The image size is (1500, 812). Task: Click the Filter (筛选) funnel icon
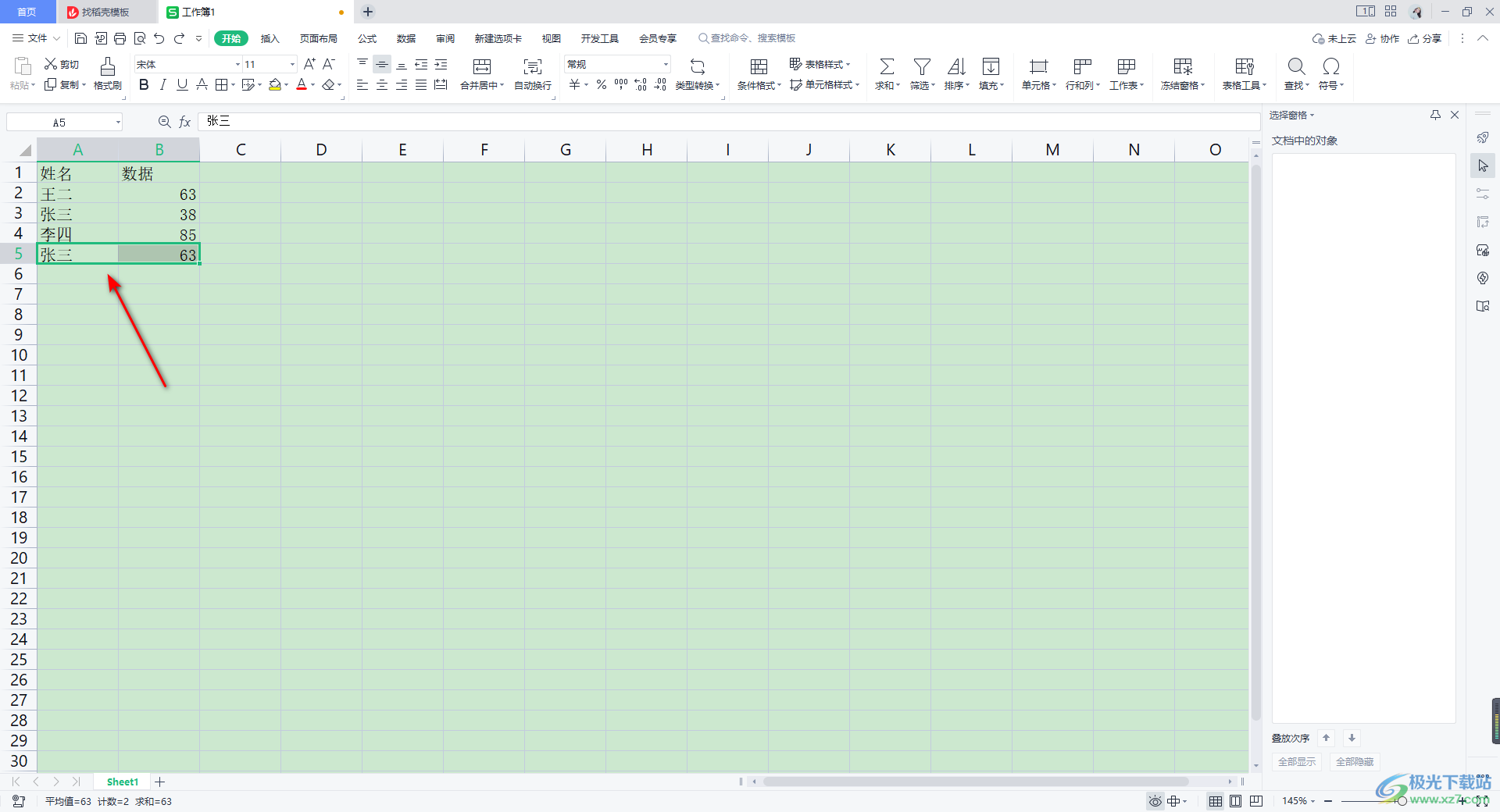pyautogui.click(x=922, y=66)
